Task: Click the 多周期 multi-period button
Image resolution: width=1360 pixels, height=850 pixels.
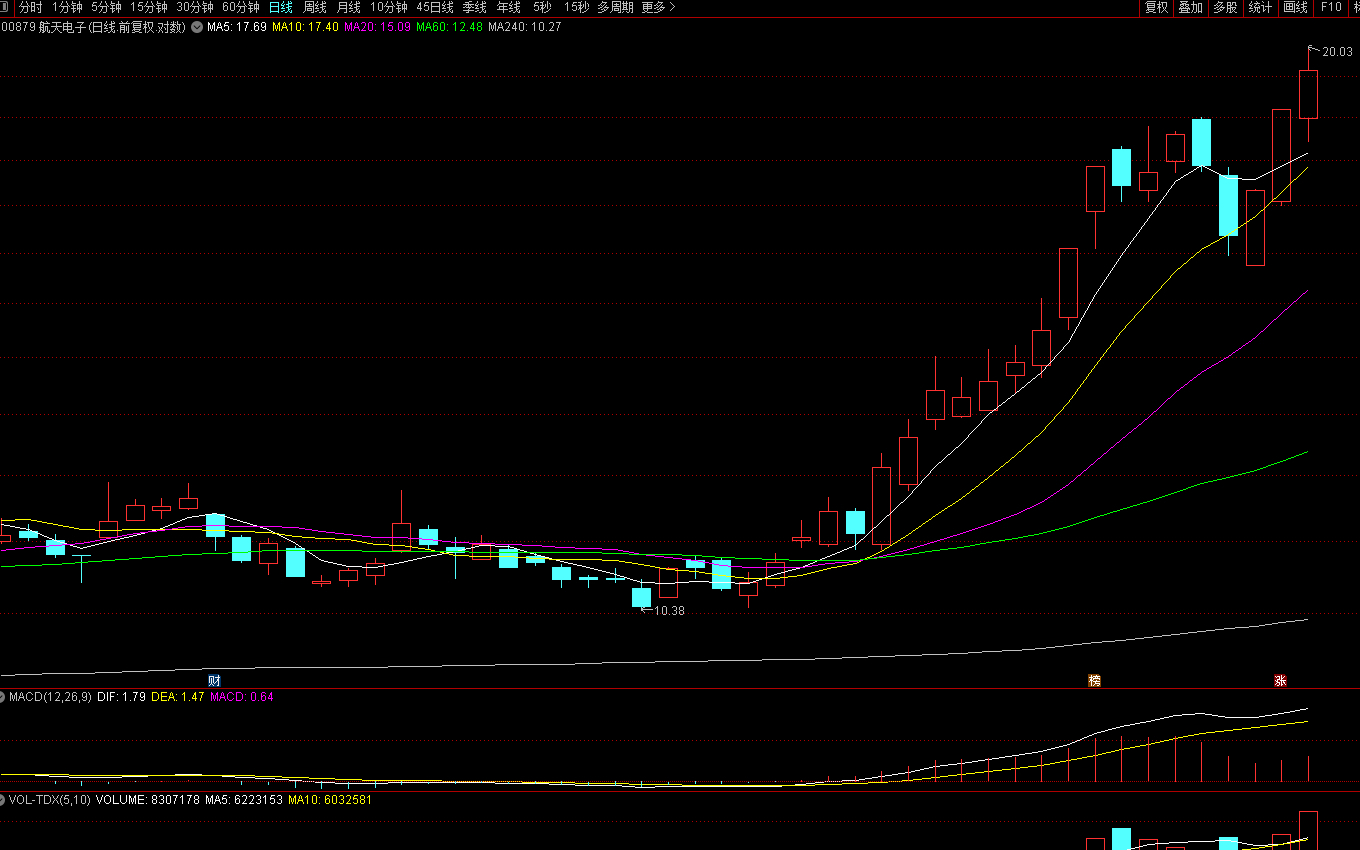Action: 615,7
